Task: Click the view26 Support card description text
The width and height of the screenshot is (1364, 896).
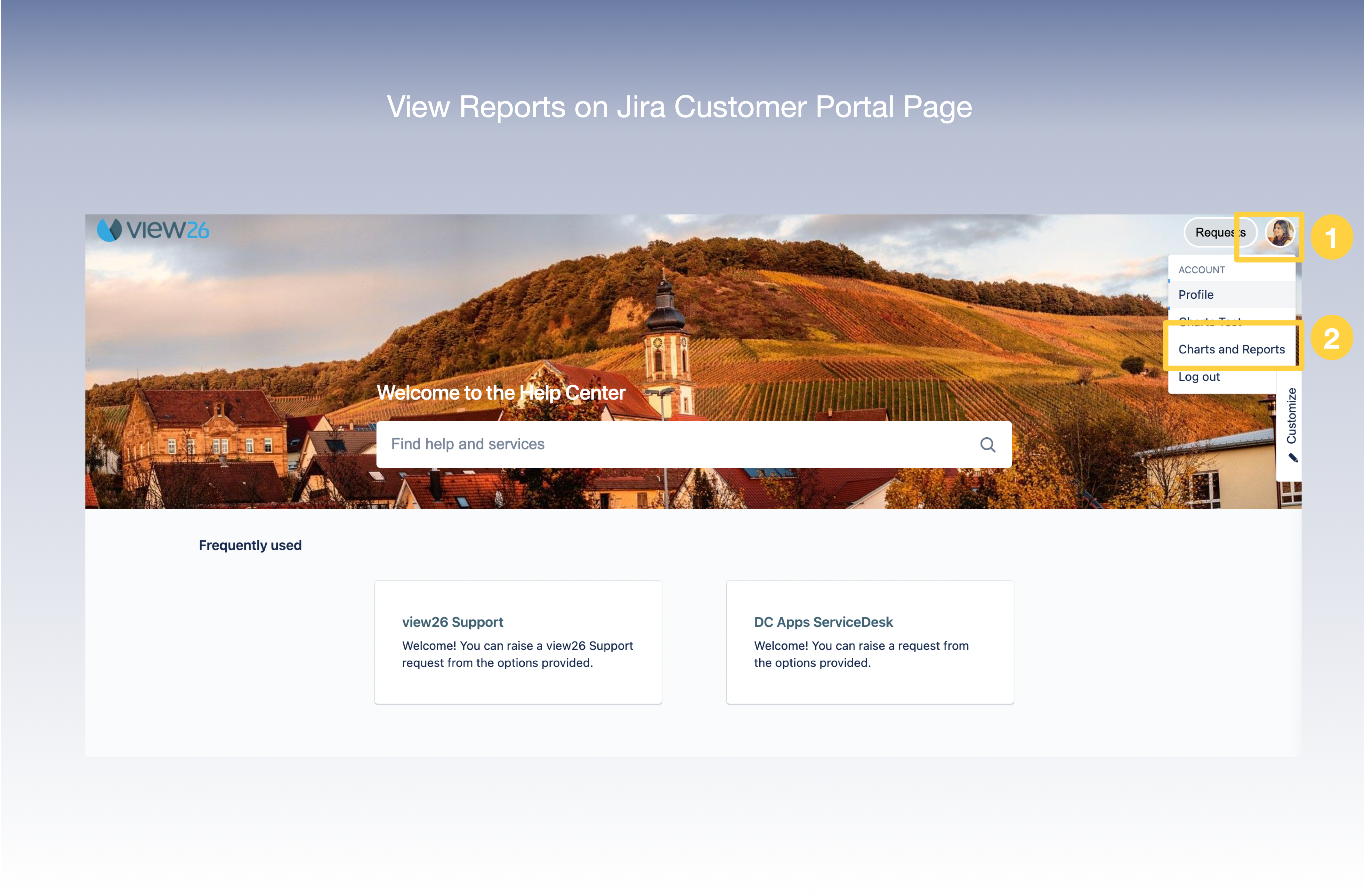Action: coord(517,654)
